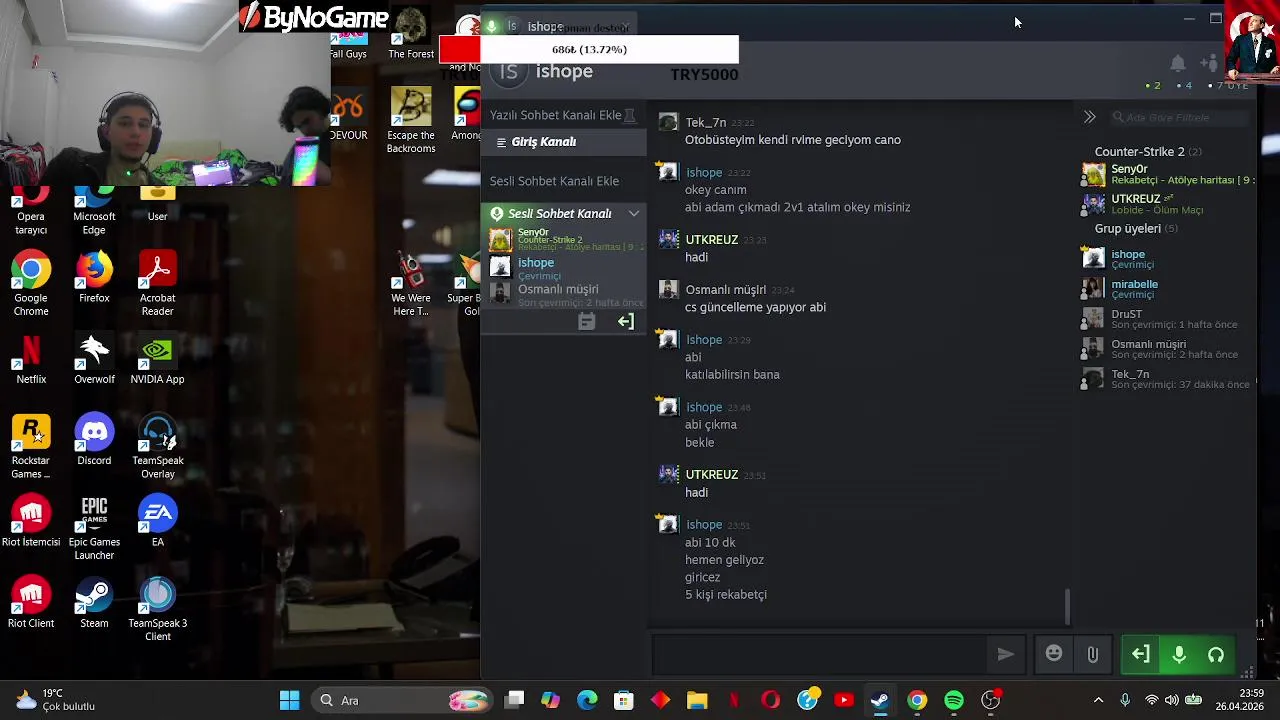
Task: Click Tek_7n username in chat messages
Action: point(706,122)
